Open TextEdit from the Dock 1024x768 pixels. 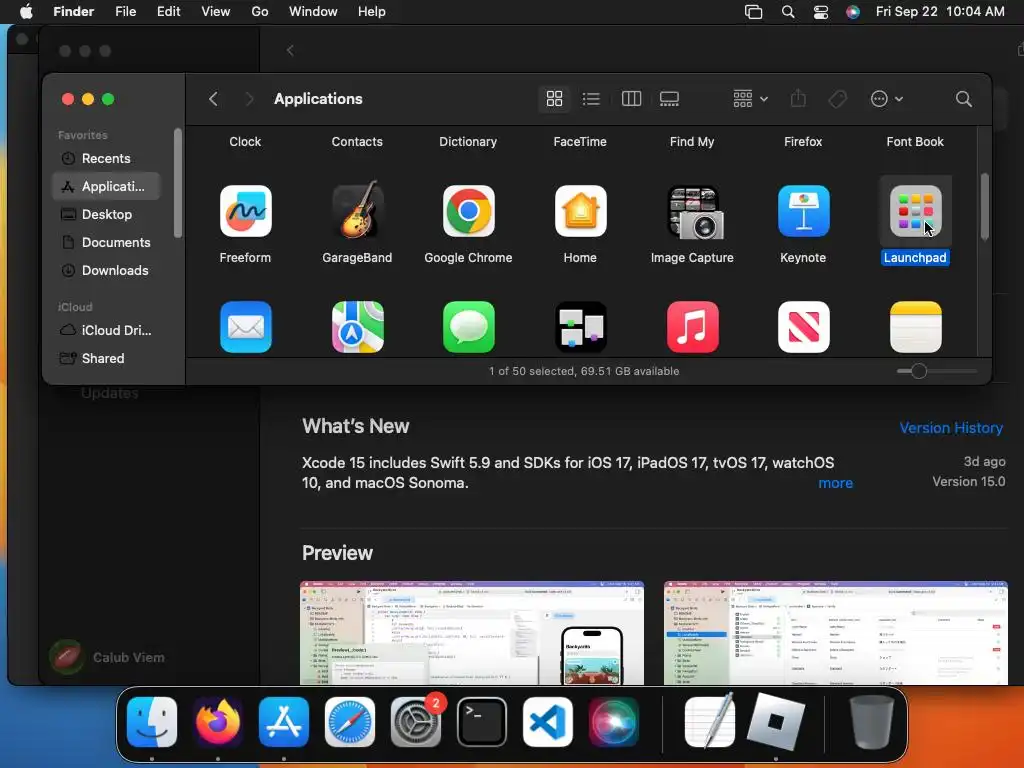pos(710,721)
